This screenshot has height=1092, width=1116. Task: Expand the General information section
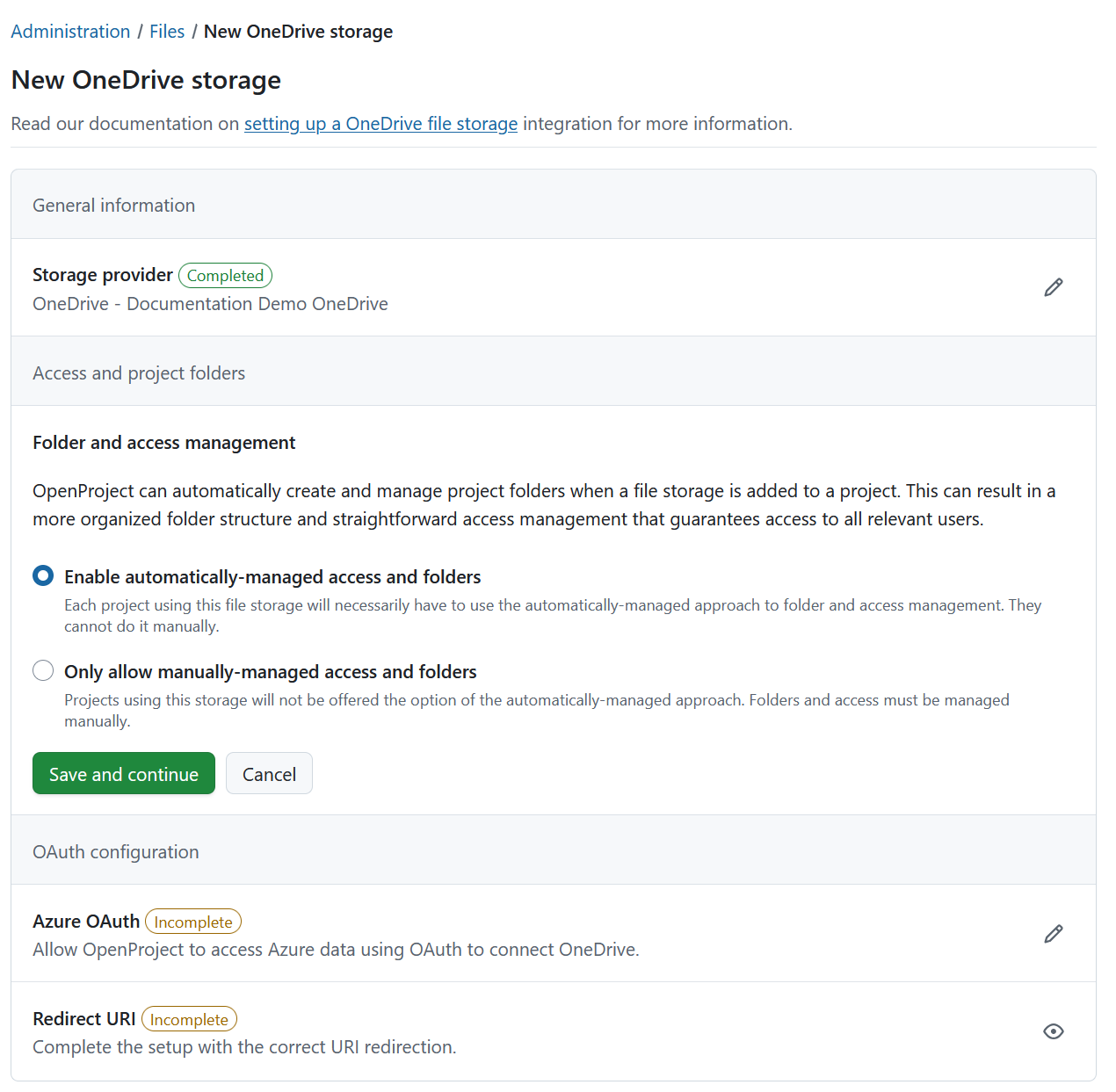(x=113, y=205)
